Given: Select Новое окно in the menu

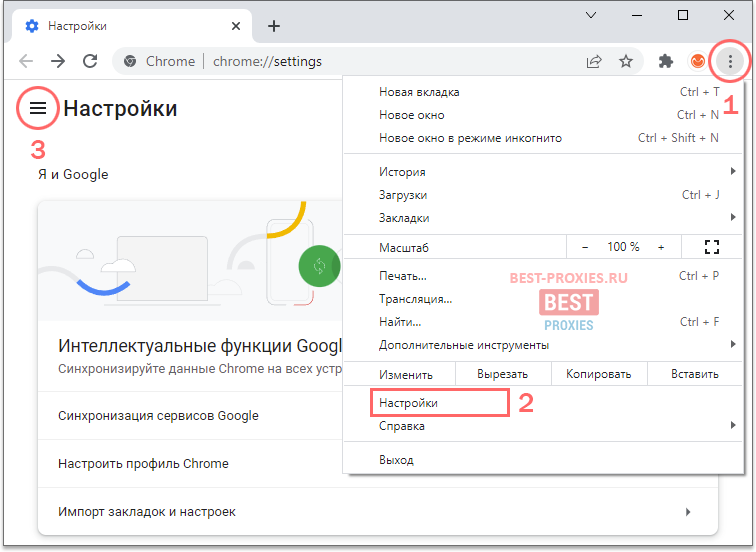Looking at the screenshot, I should pos(543,115).
